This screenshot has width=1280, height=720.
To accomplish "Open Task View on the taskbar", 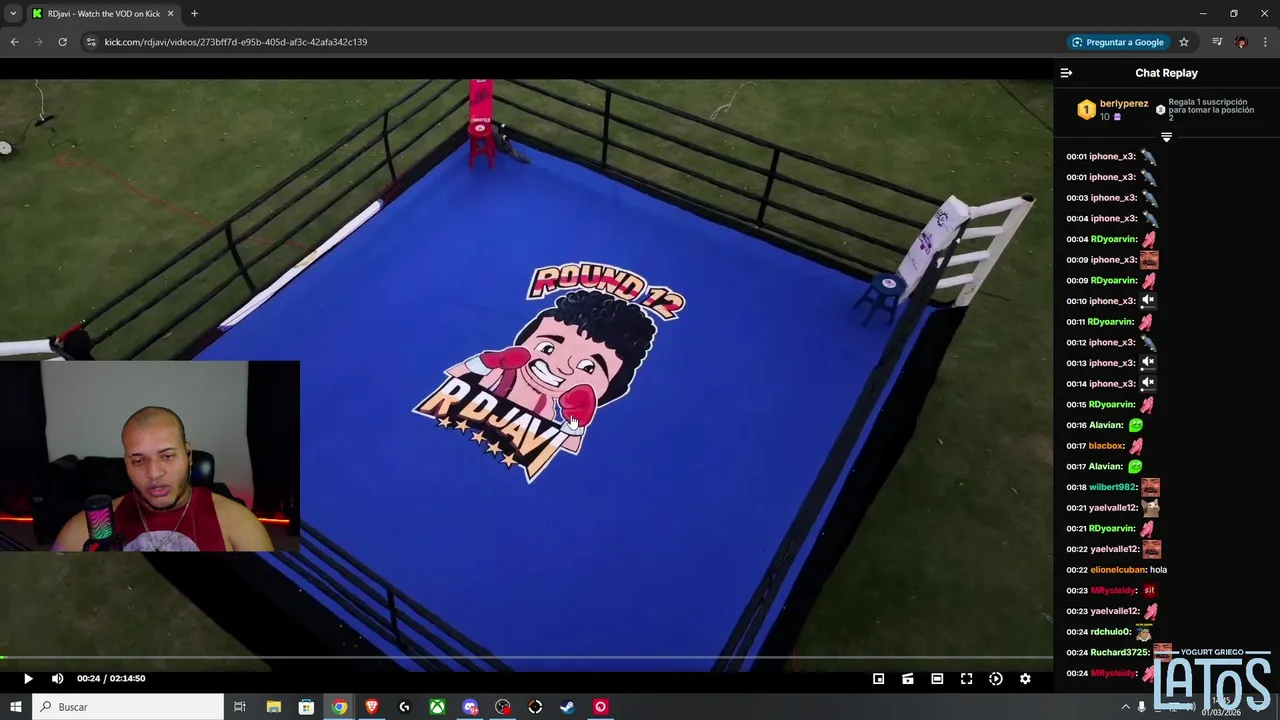I will tap(240, 707).
